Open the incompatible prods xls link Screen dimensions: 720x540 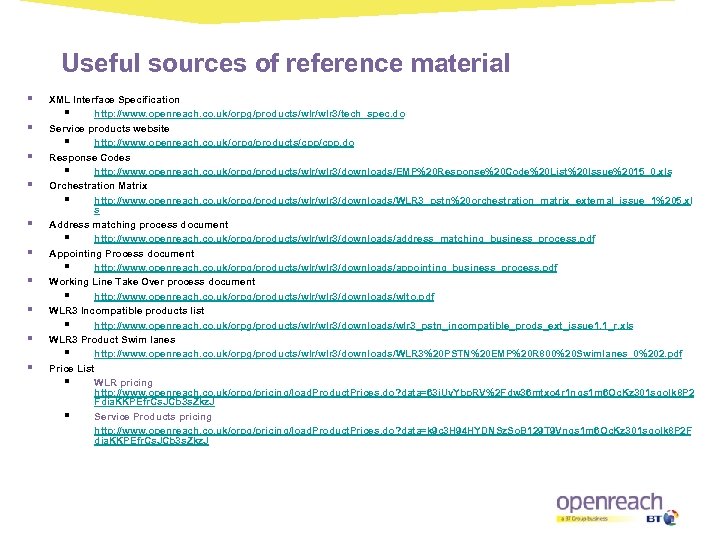tap(364, 325)
